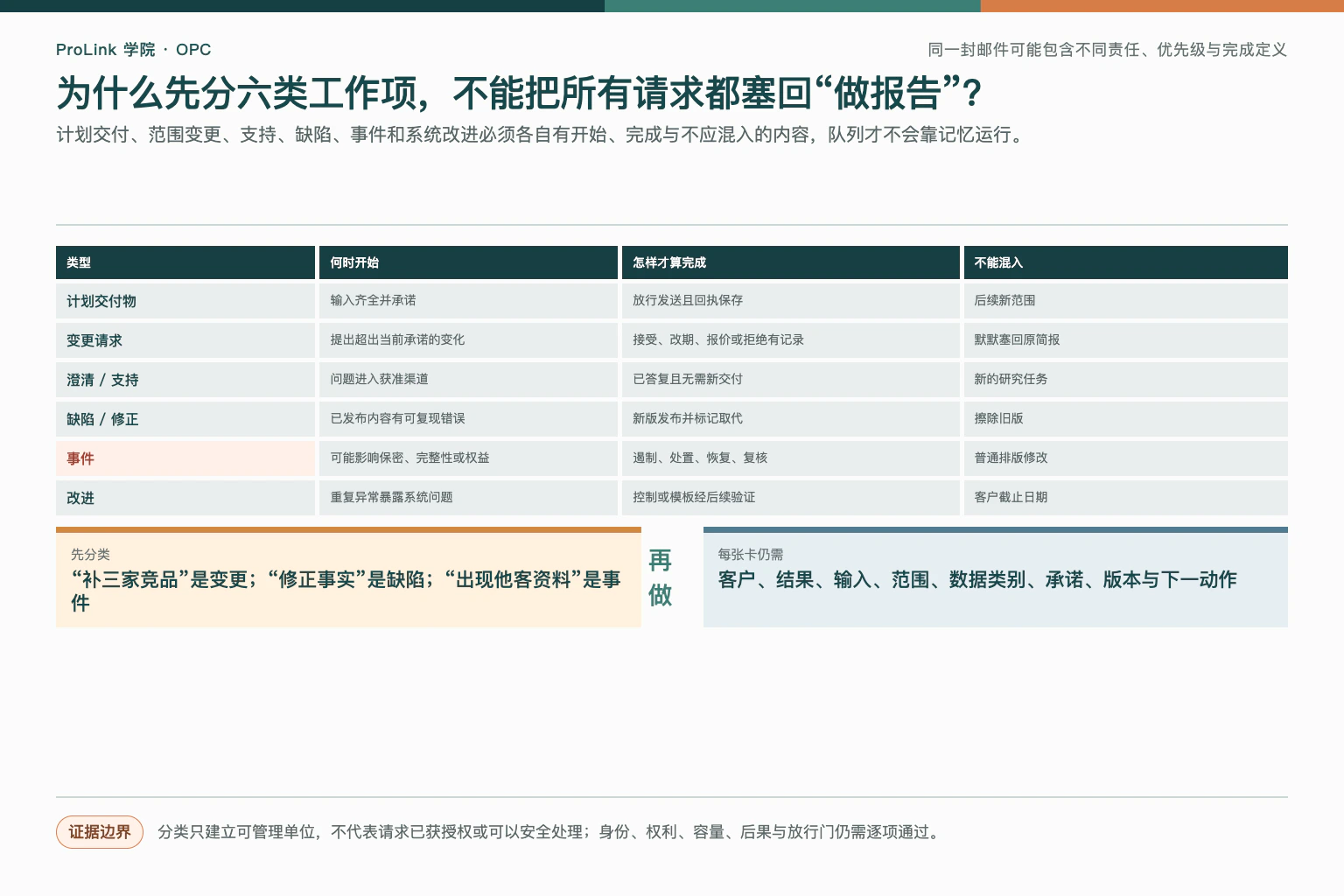Click the '每张卡仍需' card label
This screenshot has height=896, width=1344.
tap(751, 555)
